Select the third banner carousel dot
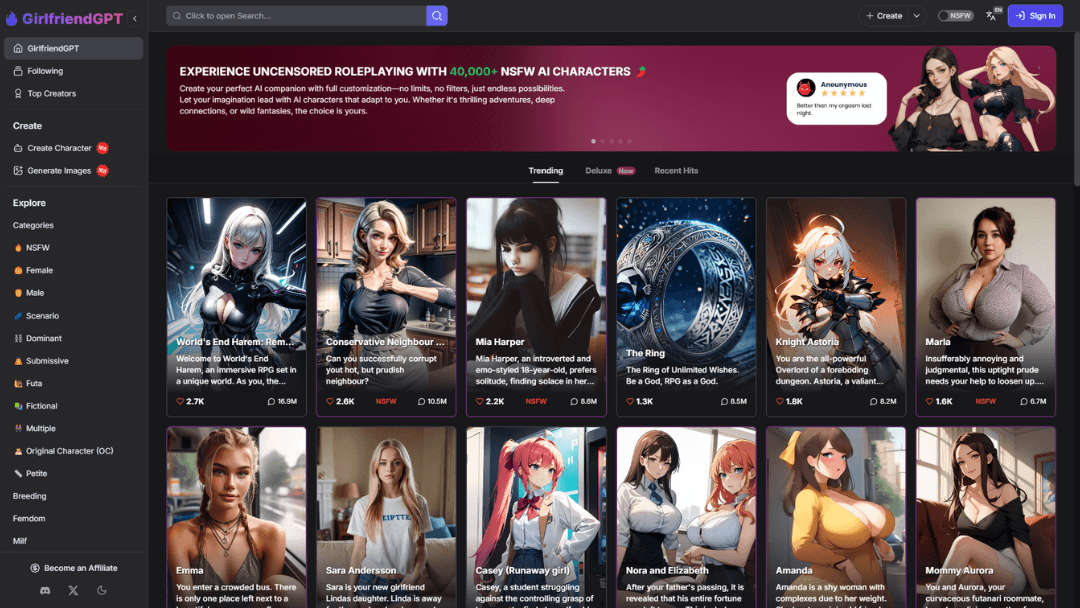1080x608 pixels. 611,141
